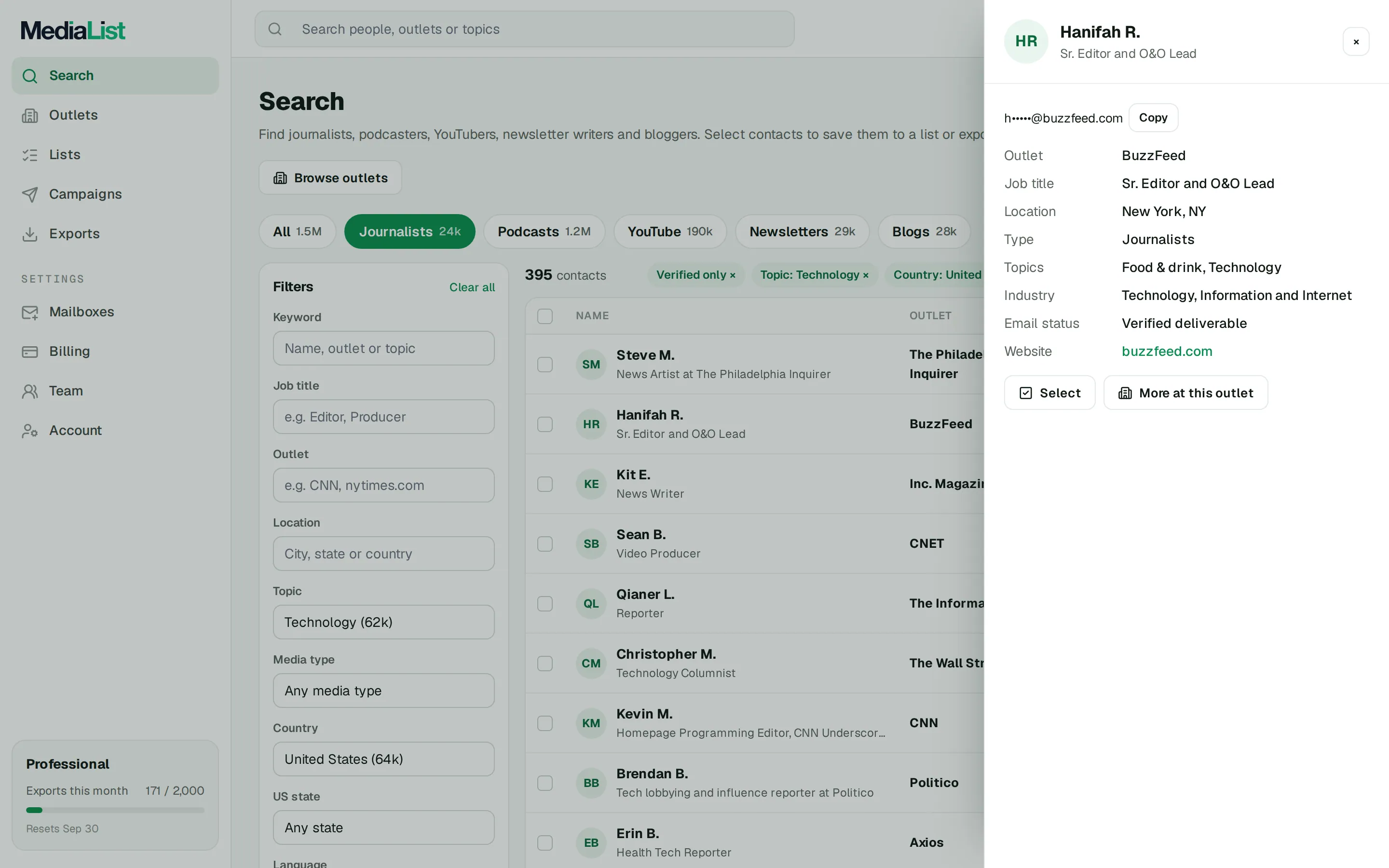Open the Any state dropdown
This screenshot has height=868, width=1389.
[383, 827]
